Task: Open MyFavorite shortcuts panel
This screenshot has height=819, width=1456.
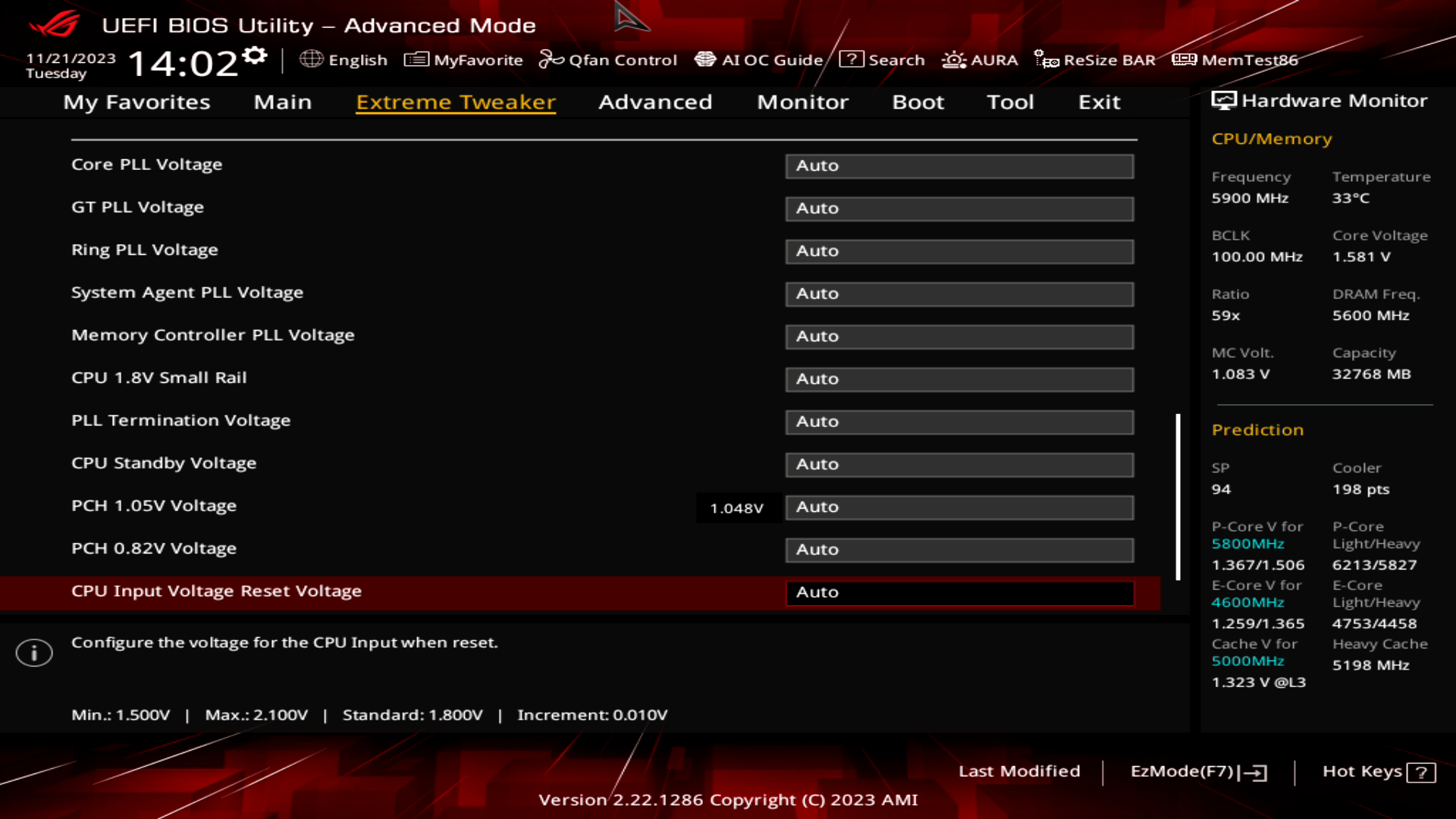Action: pyautogui.click(x=464, y=60)
